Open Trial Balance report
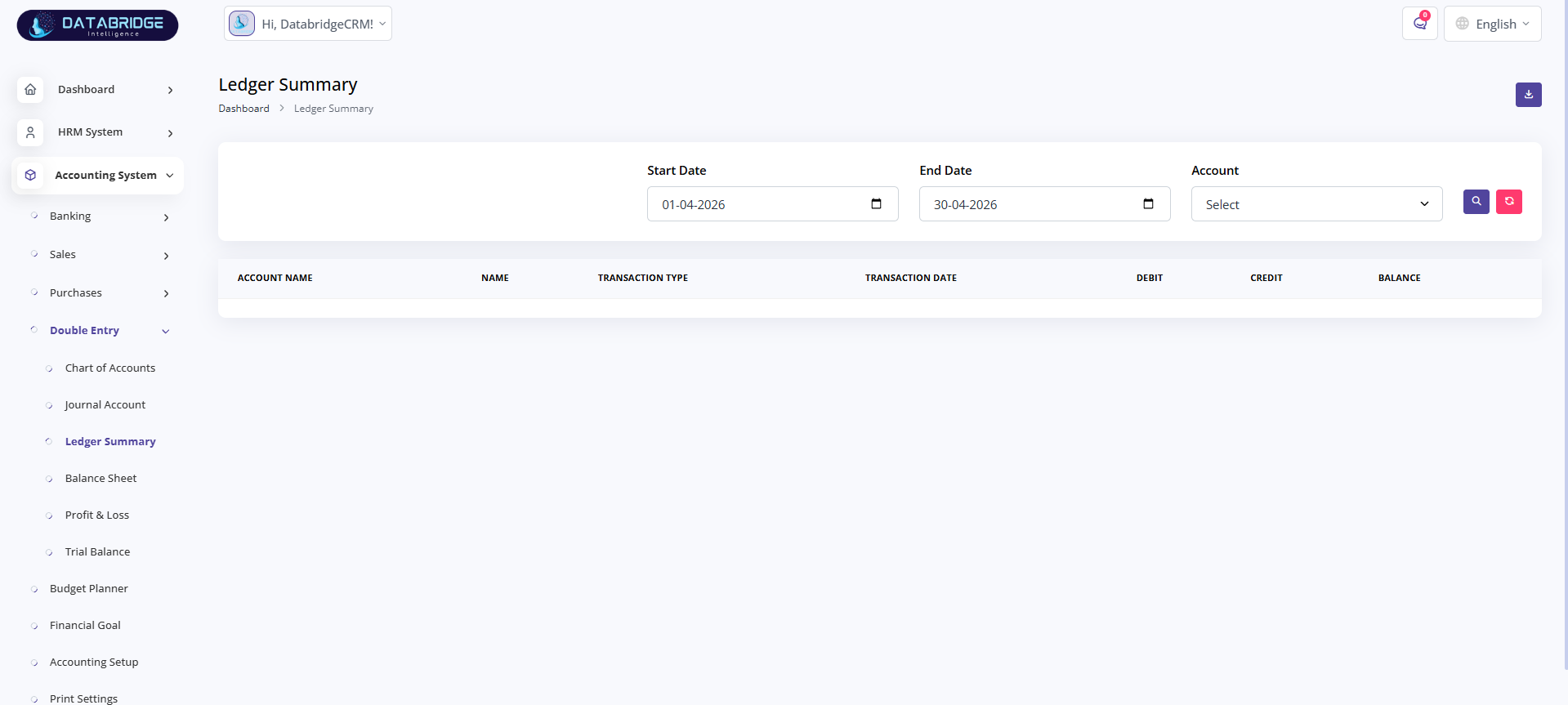The width and height of the screenshot is (1568, 705). pos(98,552)
